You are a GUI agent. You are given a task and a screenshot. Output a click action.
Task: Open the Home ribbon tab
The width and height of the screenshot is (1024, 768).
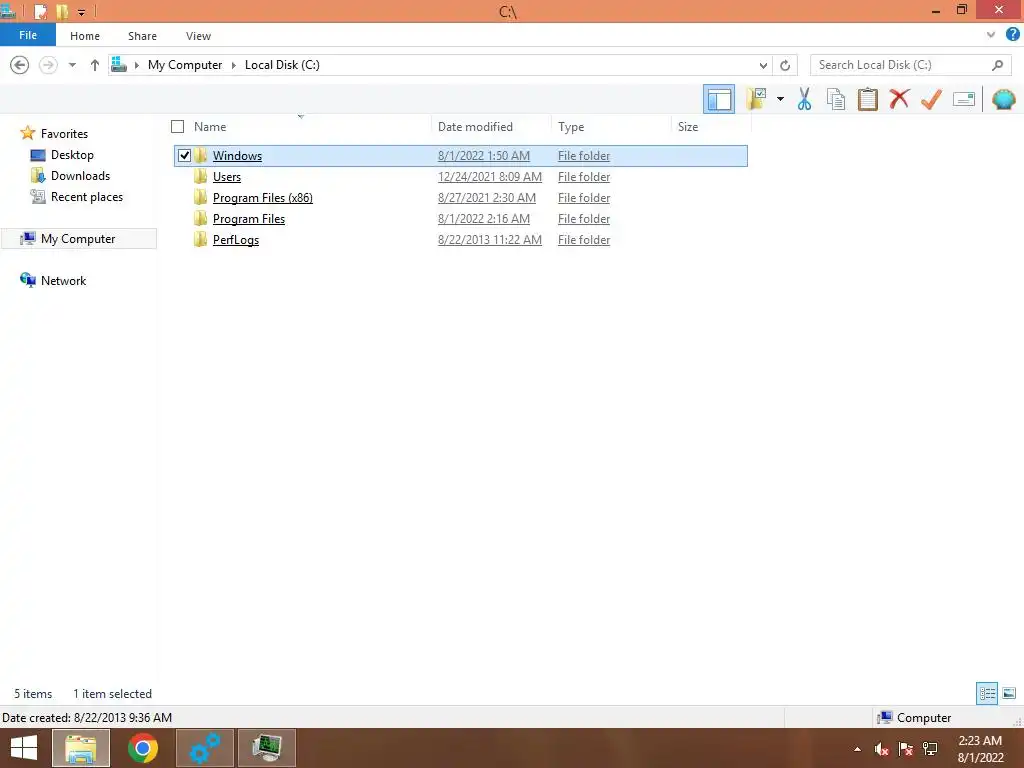(x=85, y=36)
